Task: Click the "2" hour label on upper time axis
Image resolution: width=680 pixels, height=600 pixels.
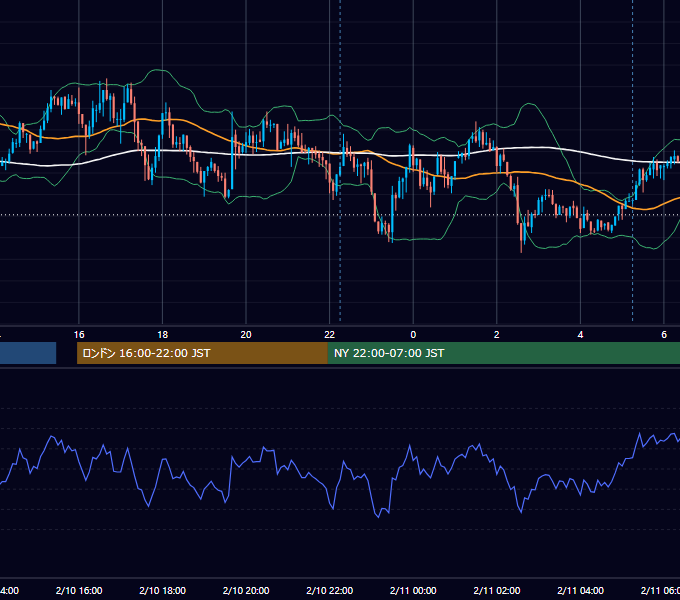Action: tap(497, 335)
